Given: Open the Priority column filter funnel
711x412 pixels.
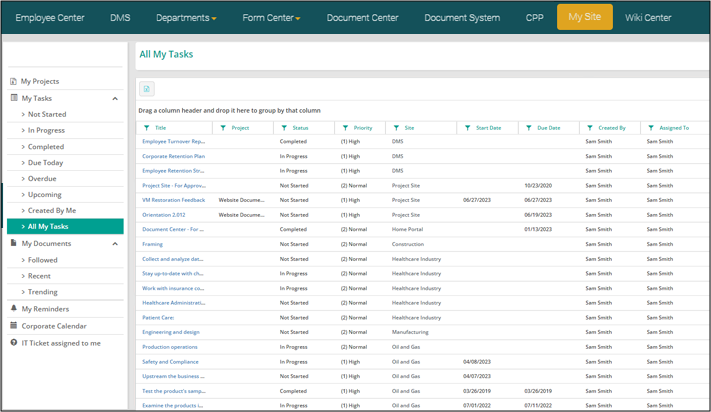Looking at the screenshot, I should pos(346,128).
